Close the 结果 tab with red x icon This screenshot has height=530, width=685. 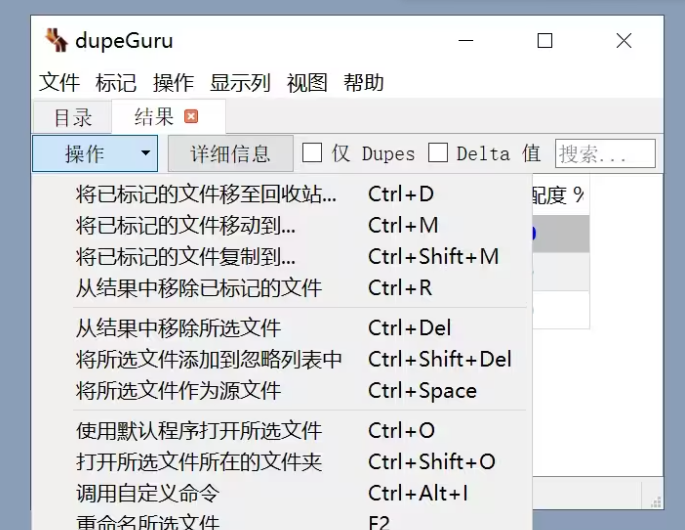pyautogui.click(x=191, y=117)
